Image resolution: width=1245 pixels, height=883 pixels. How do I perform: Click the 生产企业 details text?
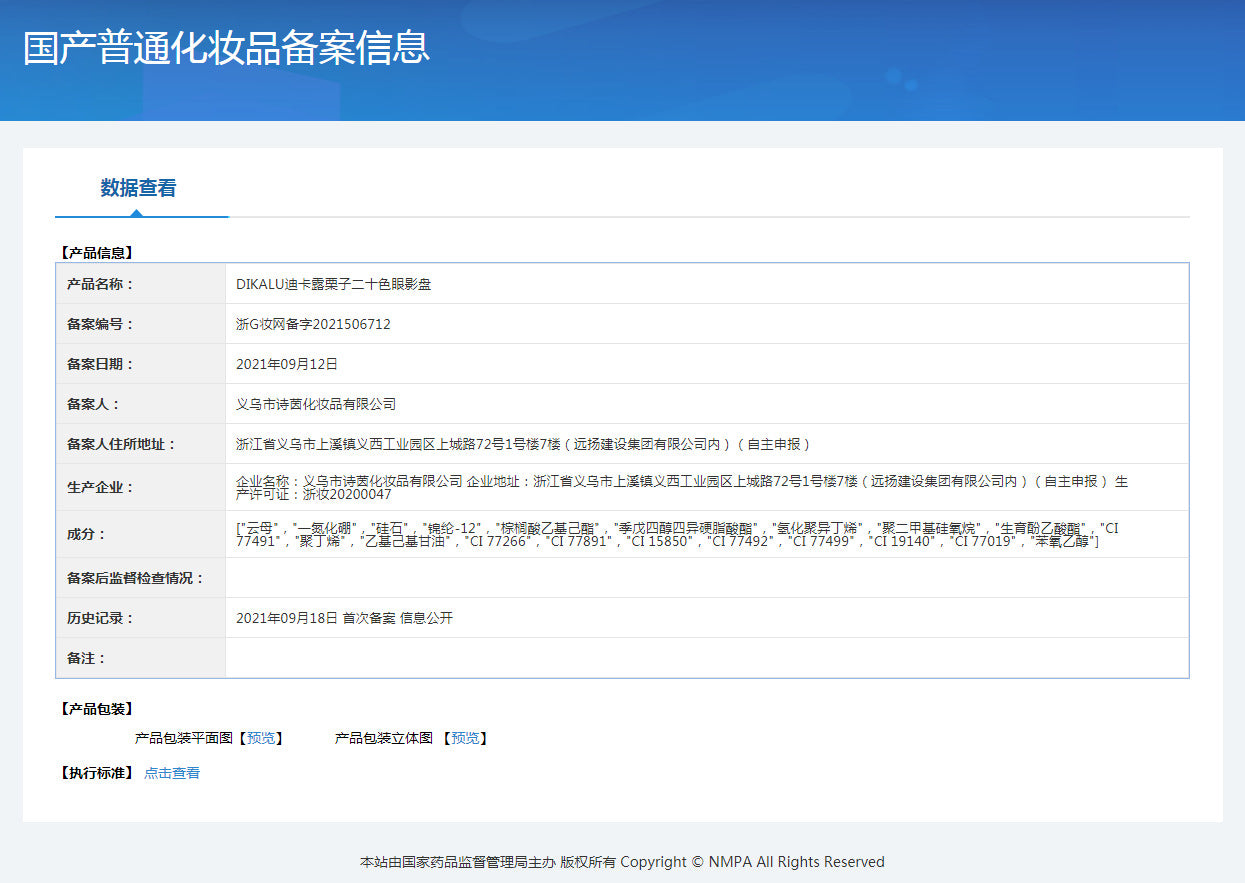coord(680,488)
